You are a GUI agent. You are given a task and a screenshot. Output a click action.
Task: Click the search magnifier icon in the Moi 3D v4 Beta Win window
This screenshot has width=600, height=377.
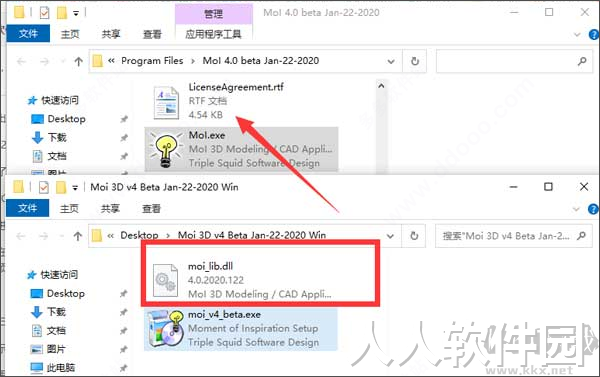581,236
